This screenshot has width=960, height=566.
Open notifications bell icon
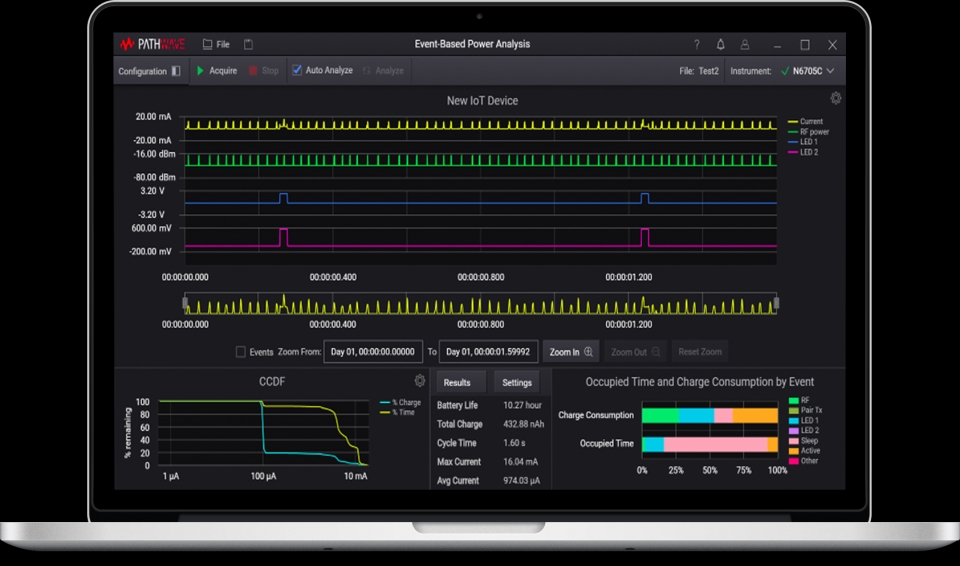point(721,44)
